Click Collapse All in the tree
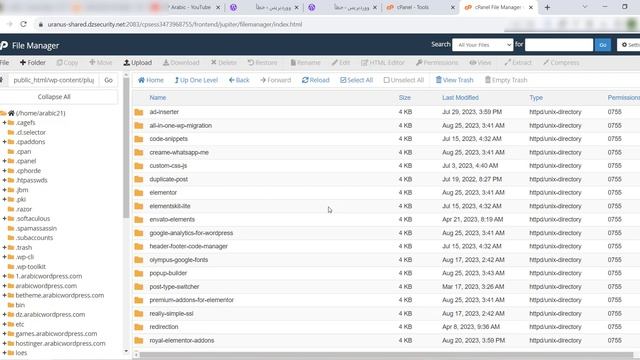 54,97
